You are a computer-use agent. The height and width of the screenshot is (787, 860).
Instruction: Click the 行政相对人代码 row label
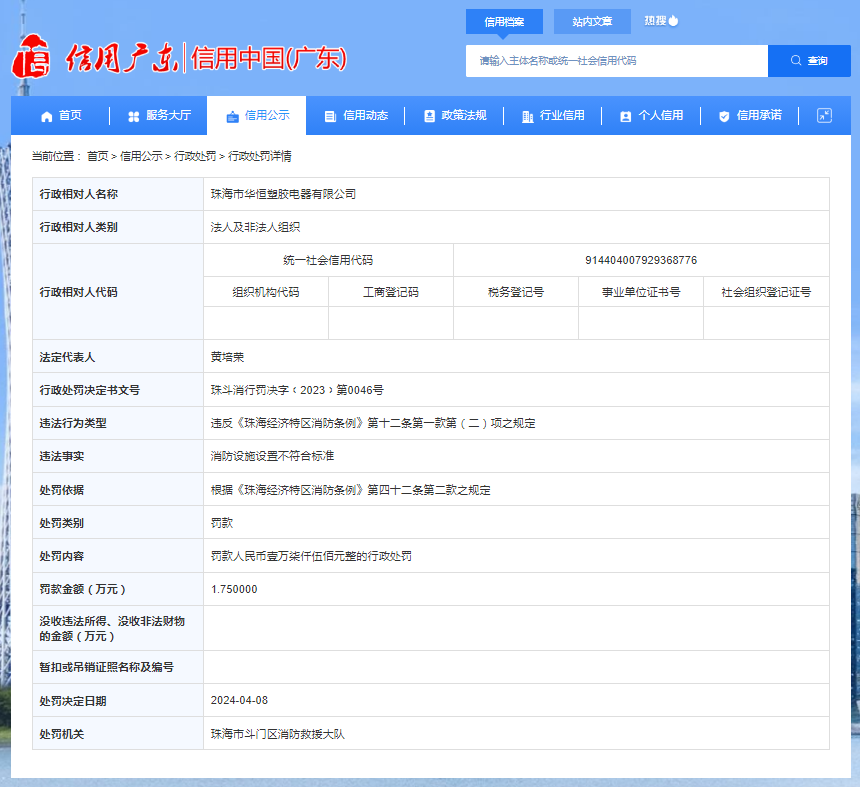tap(78, 292)
